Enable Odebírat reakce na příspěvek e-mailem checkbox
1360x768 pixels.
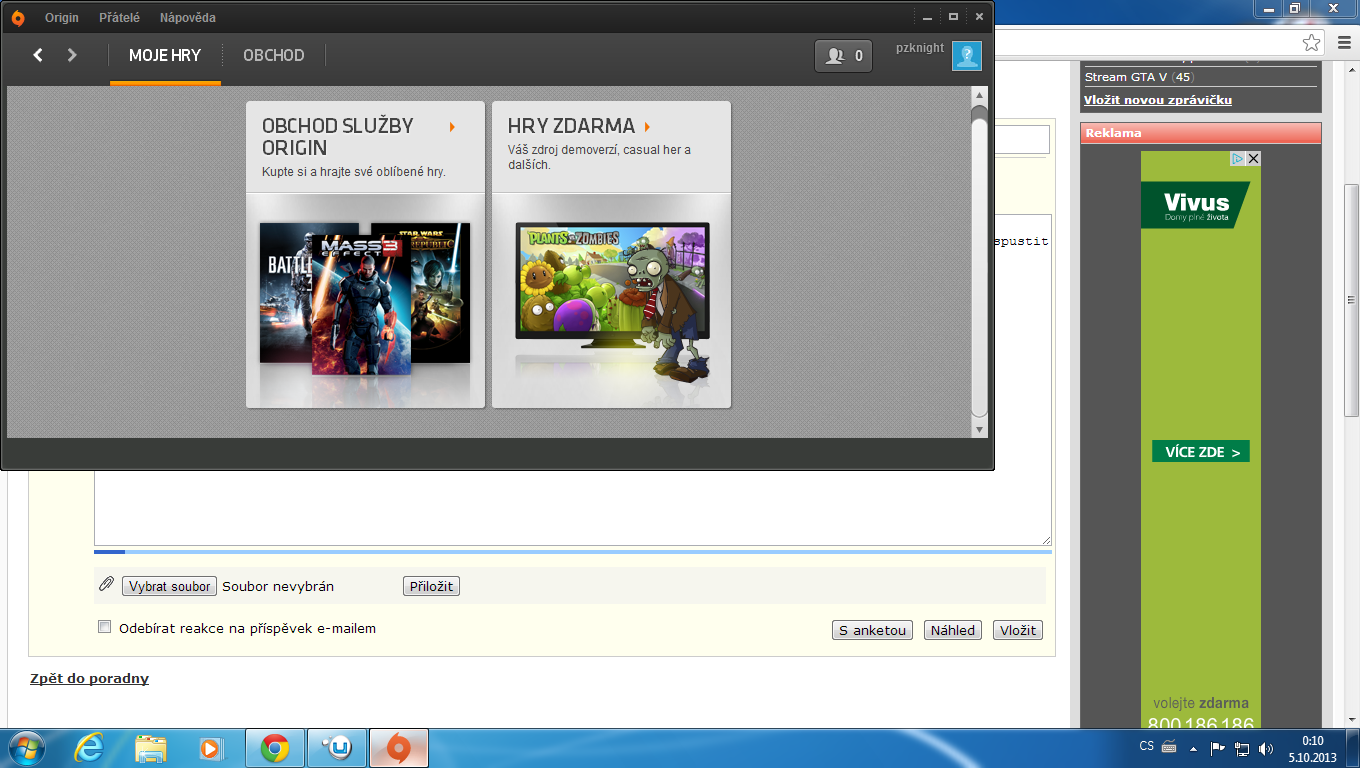tap(104, 627)
